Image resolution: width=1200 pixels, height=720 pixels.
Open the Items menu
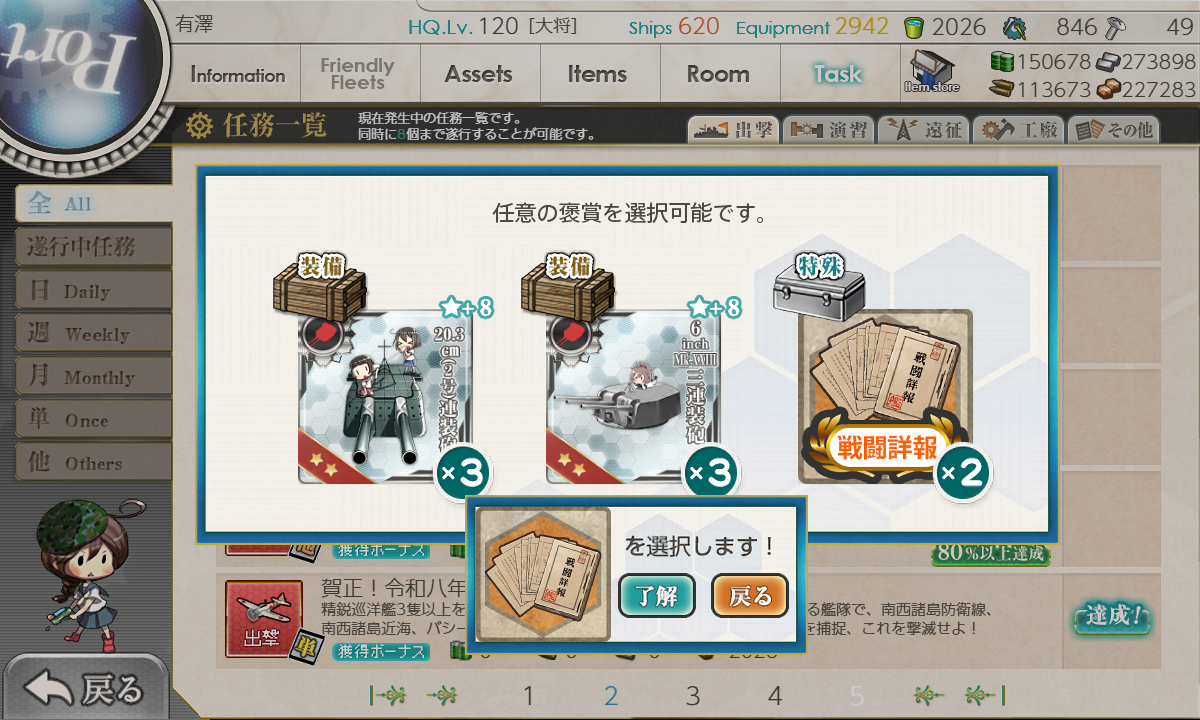point(597,74)
